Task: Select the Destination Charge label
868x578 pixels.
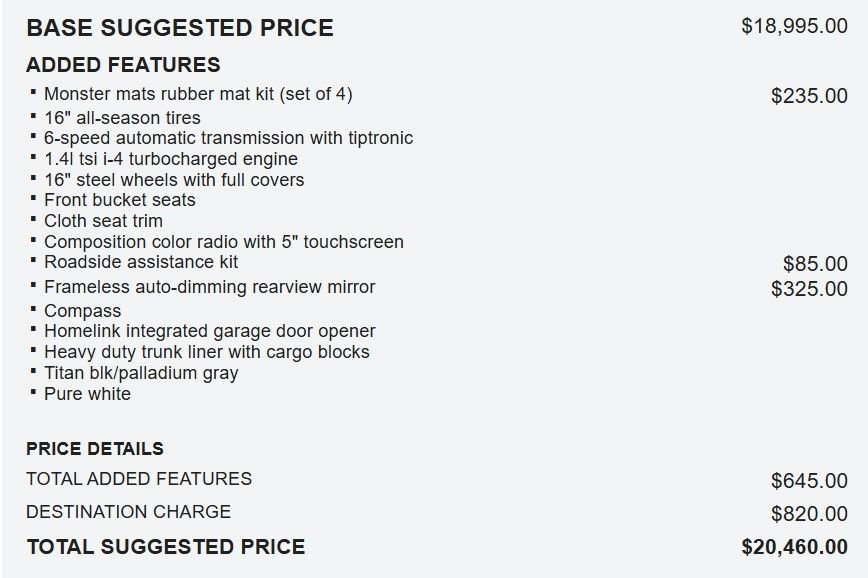Action: tap(128, 512)
